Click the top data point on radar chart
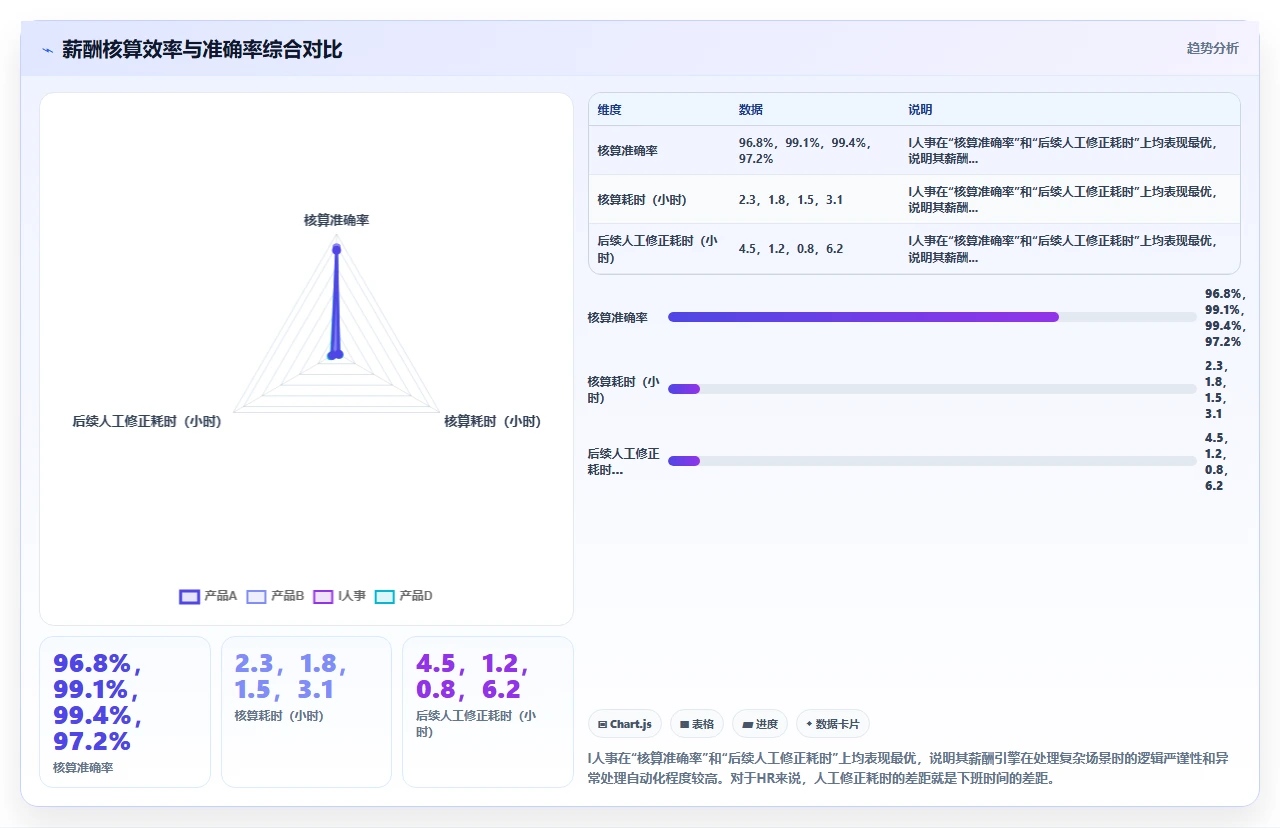This screenshot has height=828, width=1280. pos(336,249)
